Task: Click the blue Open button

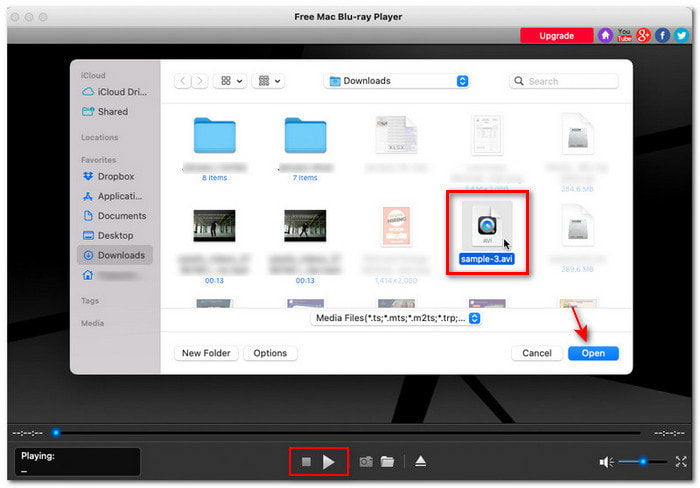Action: tap(593, 353)
